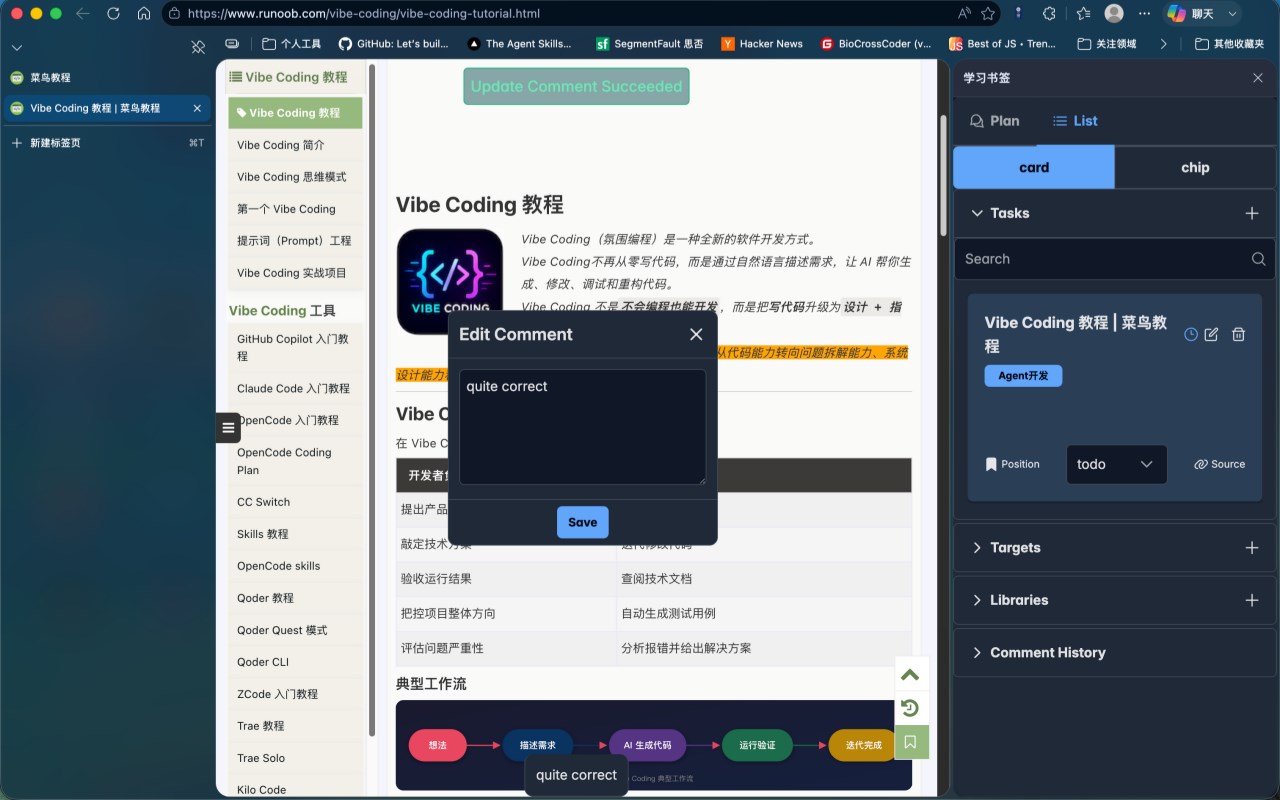Go back to previous page
1280x800 pixels.
click(82, 14)
